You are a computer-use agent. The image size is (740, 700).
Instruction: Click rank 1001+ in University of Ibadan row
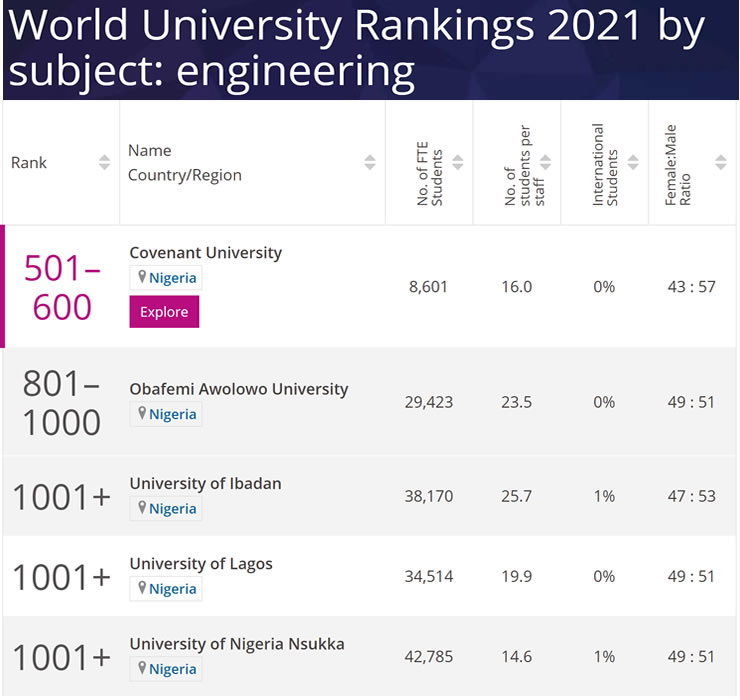(x=61, y=497)
